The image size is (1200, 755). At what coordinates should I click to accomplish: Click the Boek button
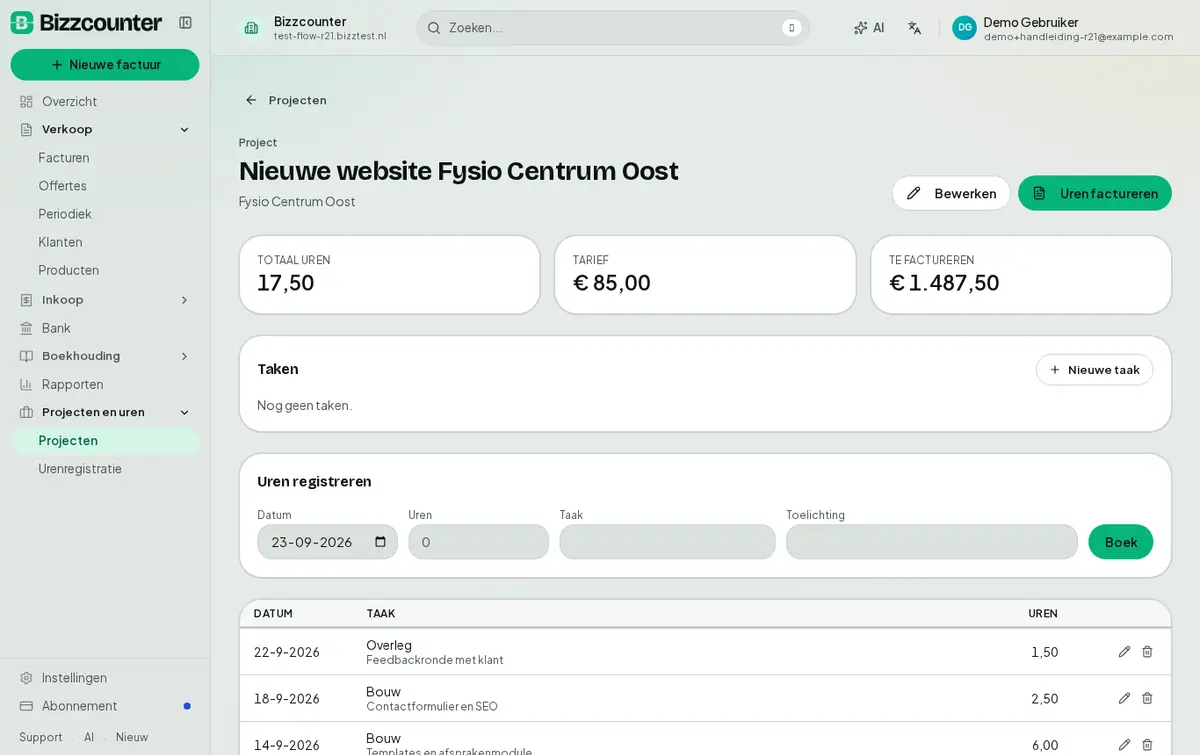pos(1120,542)
